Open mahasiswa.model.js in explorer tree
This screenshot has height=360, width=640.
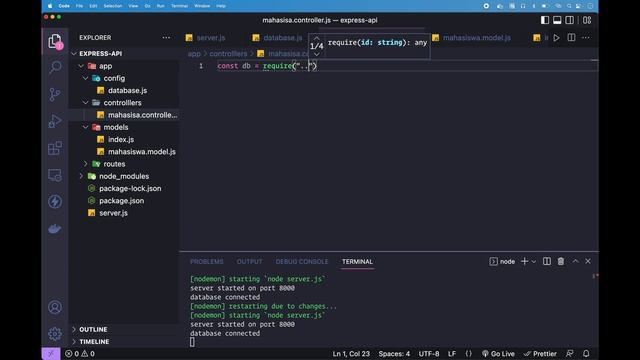[x=142, y=151]
